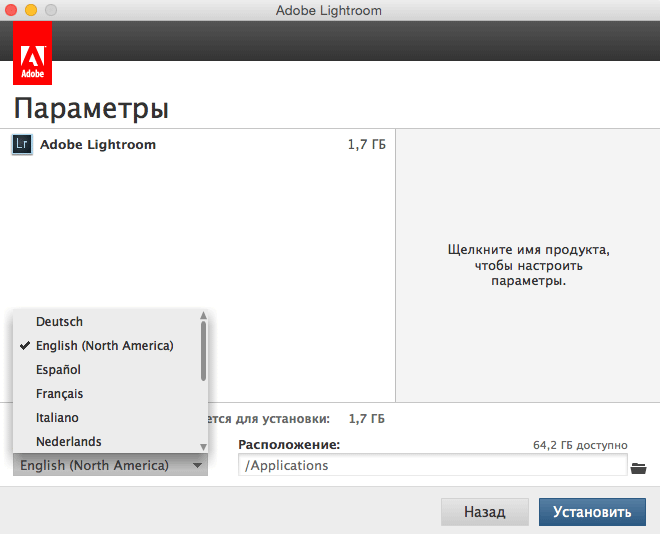Click the language list scroll down arrow

(x=203, y=447)
